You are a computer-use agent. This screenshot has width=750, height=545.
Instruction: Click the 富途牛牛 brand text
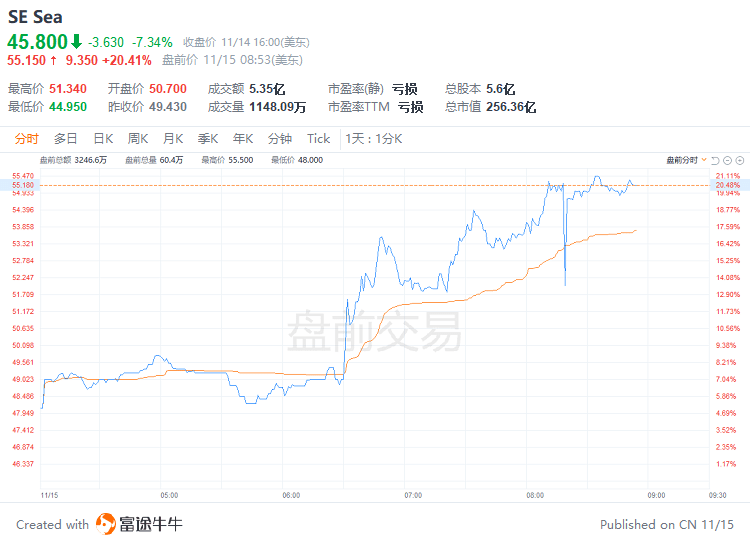pyautogui.click(x=151, y=524)
